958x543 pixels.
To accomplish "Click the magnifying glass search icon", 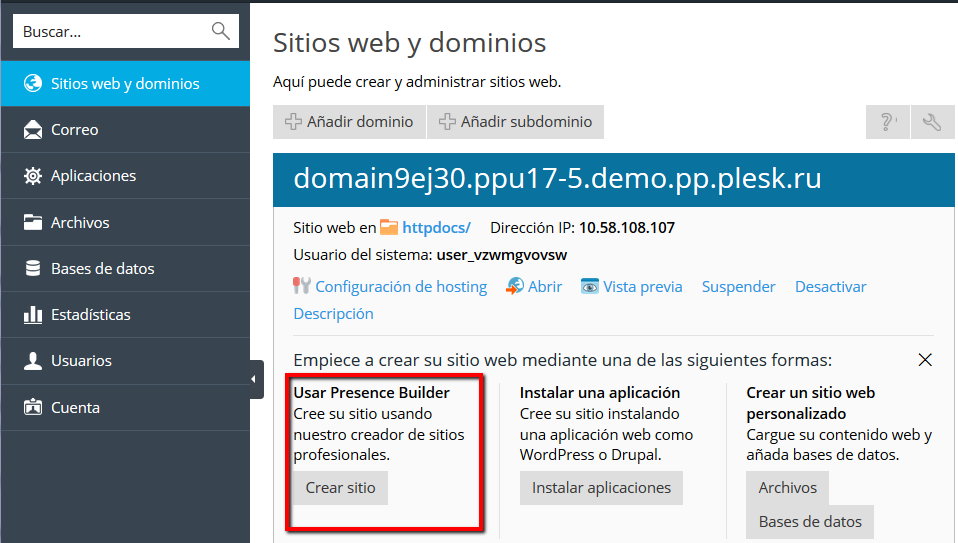I will click(221, 31).
